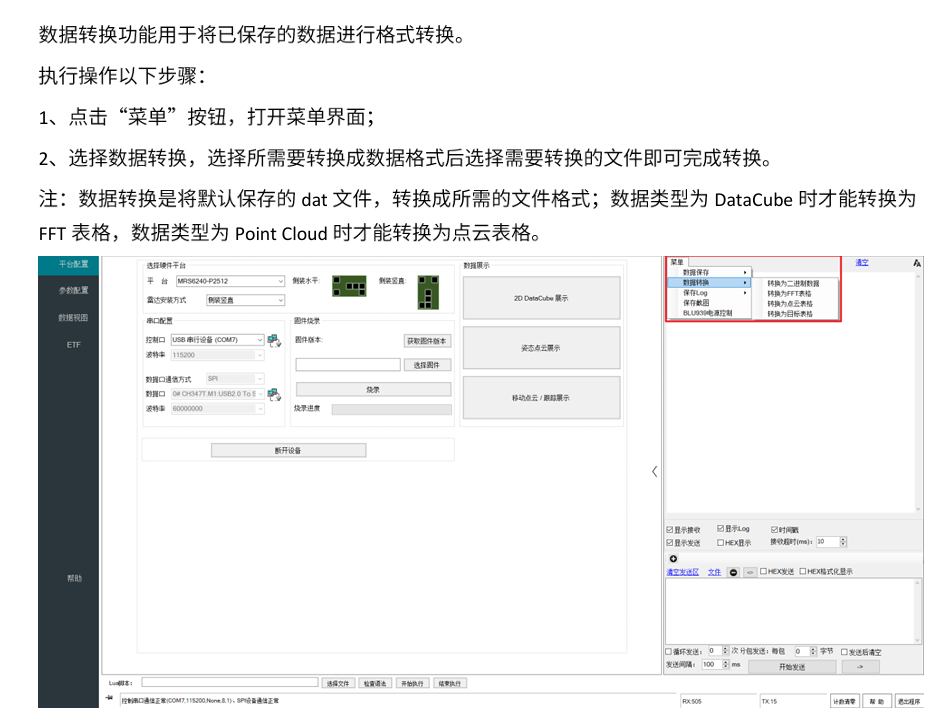Choose 保存截图 from the menu
This screenshot has height=717, width=948.
point(709,303)
